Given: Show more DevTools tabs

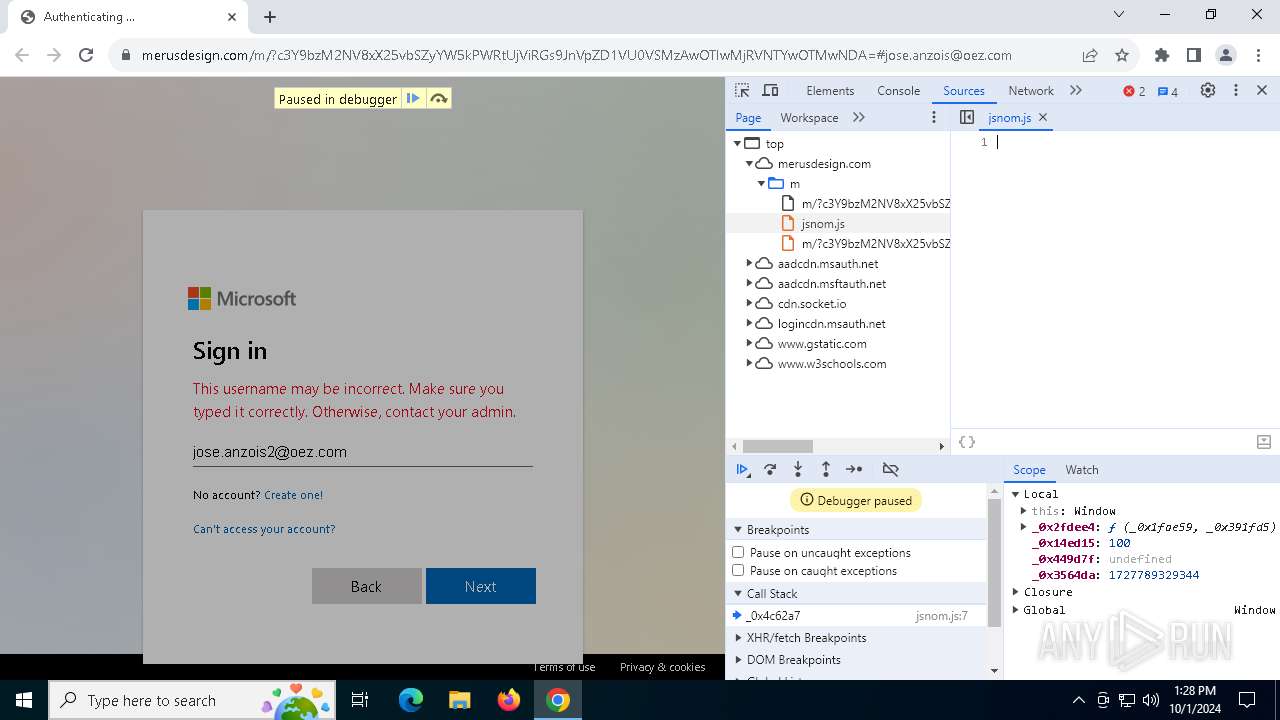Looking at the screenshot, I should coord(1076,90).
